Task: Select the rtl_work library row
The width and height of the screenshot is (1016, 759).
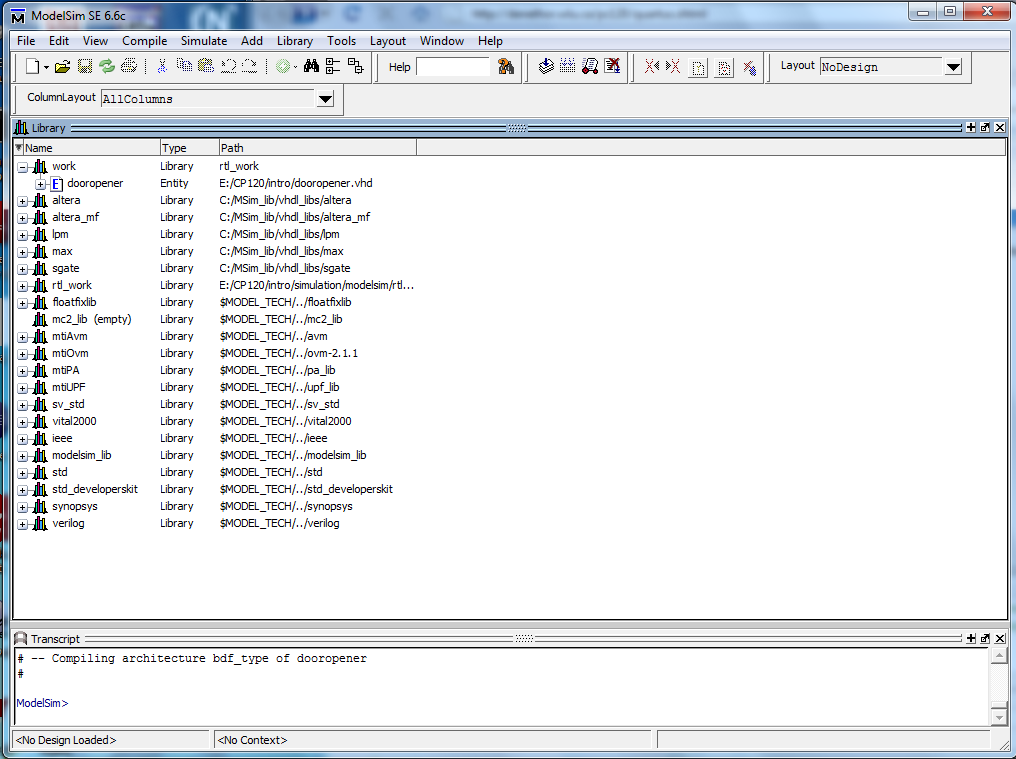Action: click(x=216, y=285)
